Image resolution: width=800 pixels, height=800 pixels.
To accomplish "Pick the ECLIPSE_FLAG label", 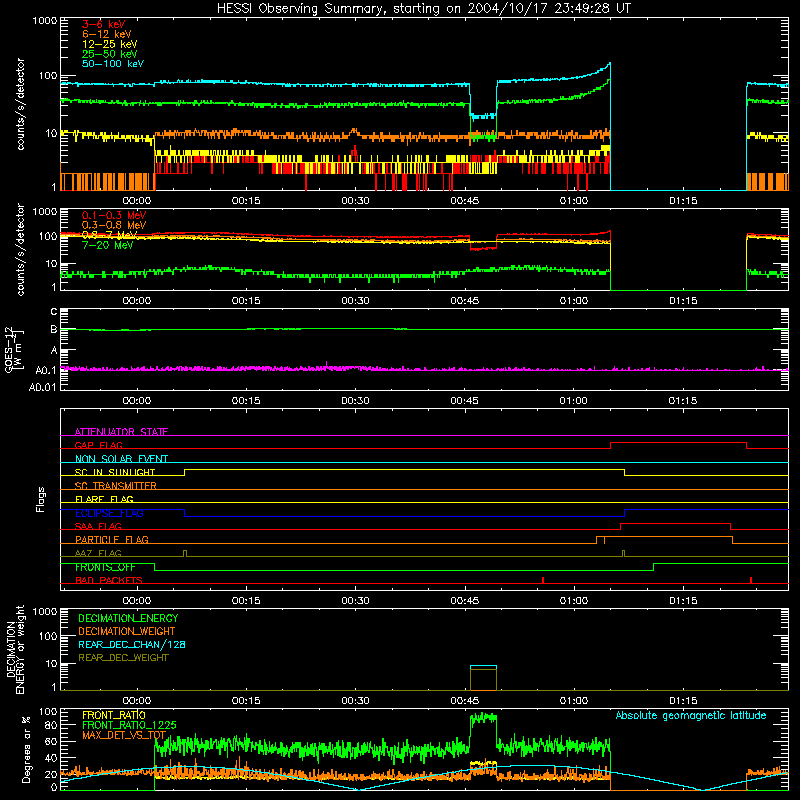I will [109, 513].
